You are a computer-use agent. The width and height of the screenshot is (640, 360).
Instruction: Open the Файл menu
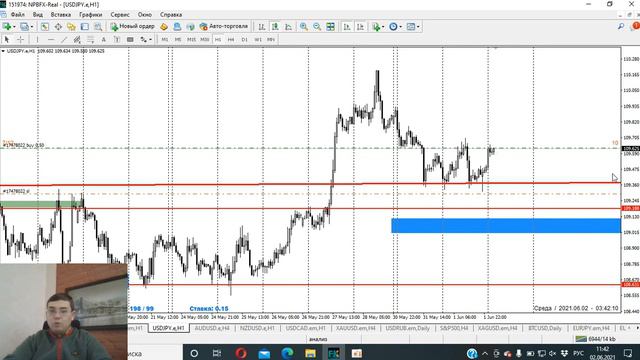click(18, 15)
